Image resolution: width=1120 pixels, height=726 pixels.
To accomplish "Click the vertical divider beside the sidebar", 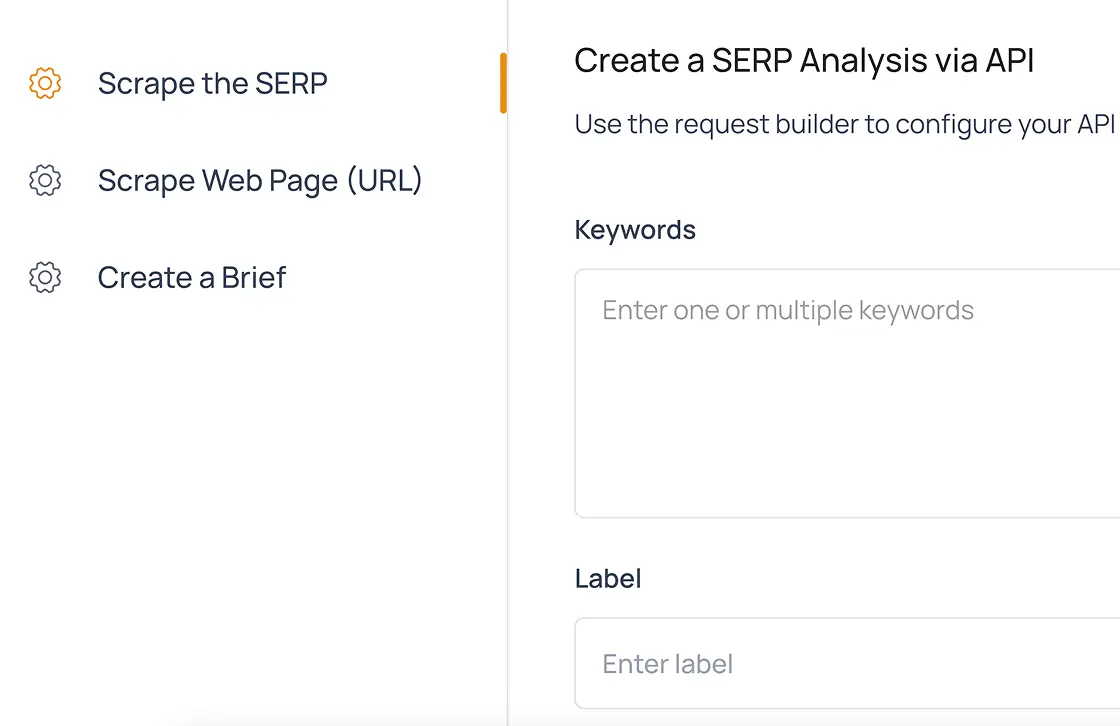I will tap(508, 400).
